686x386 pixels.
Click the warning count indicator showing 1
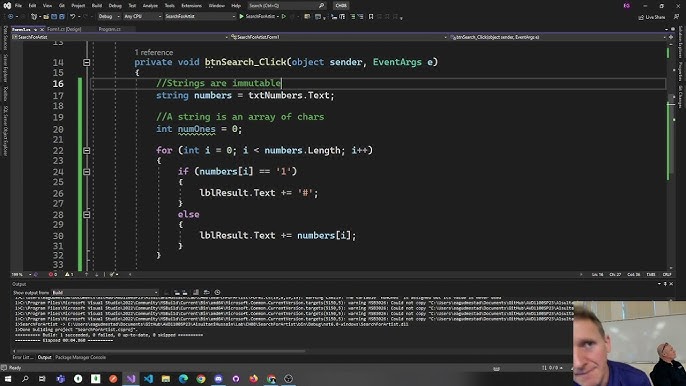[69, 274]
